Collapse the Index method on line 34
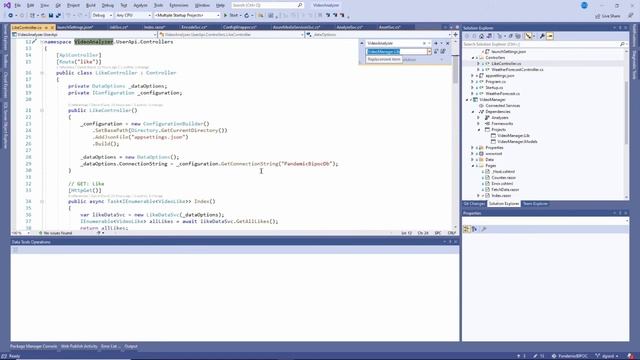640x360 pixels. (42, 201)
